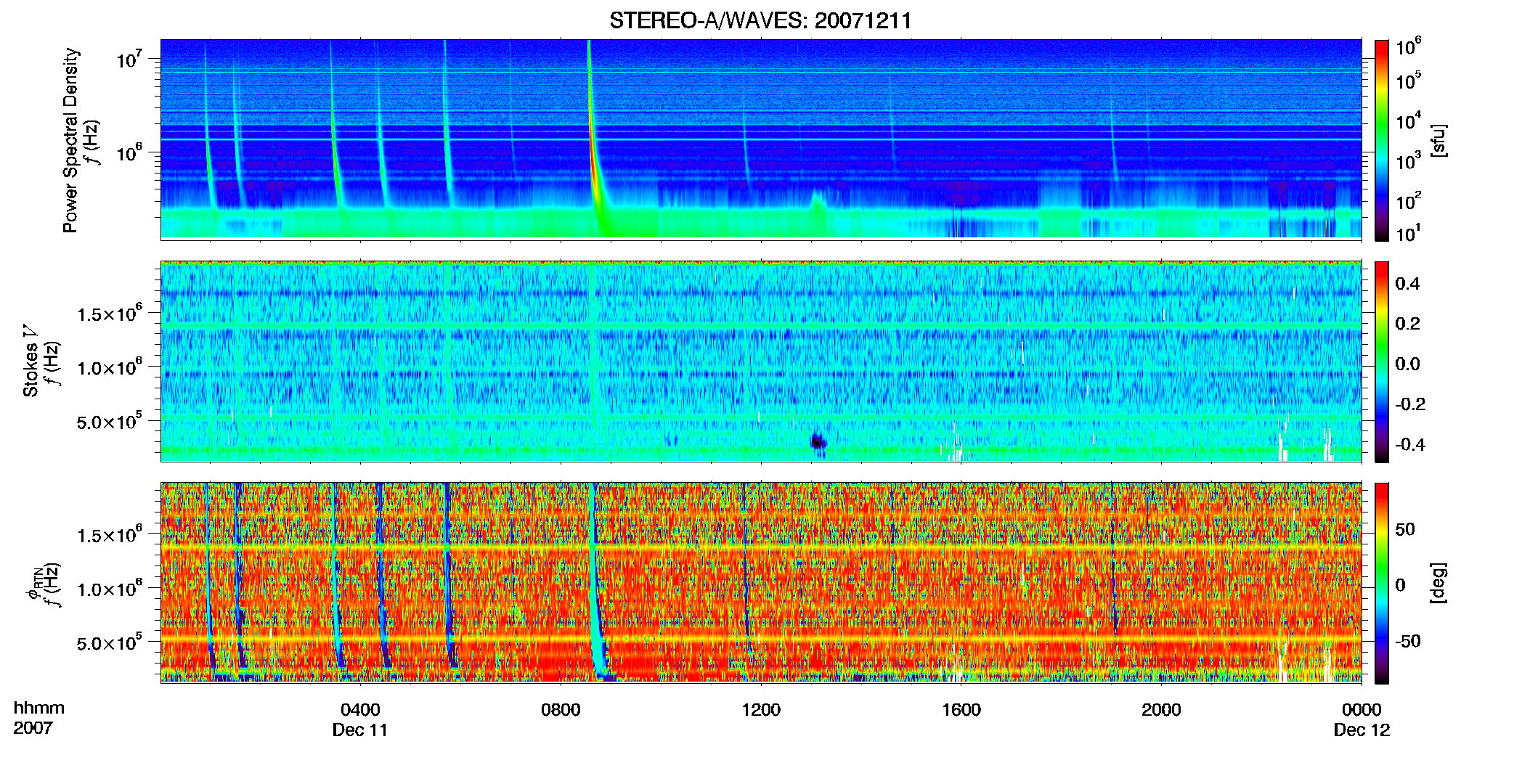
Task: Click the φ RTN axis label
Action: point(33,583)
